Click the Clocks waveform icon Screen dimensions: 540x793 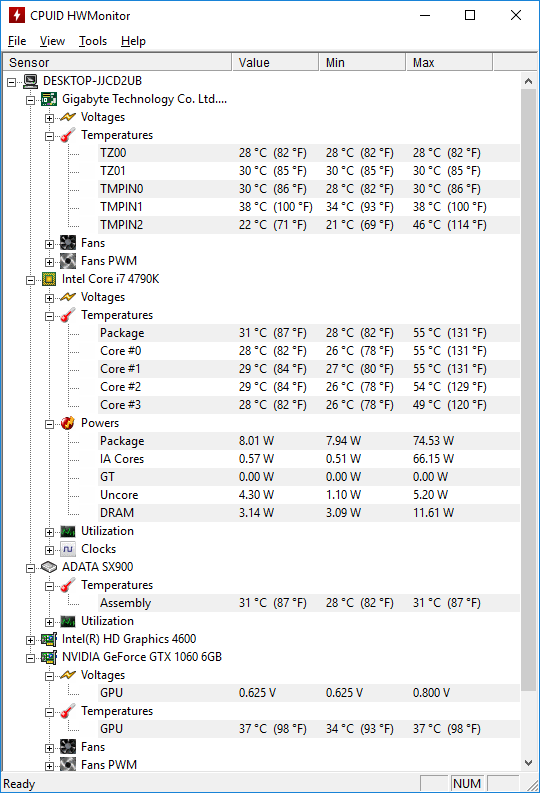pyautogui.click(x=68, y=549)
